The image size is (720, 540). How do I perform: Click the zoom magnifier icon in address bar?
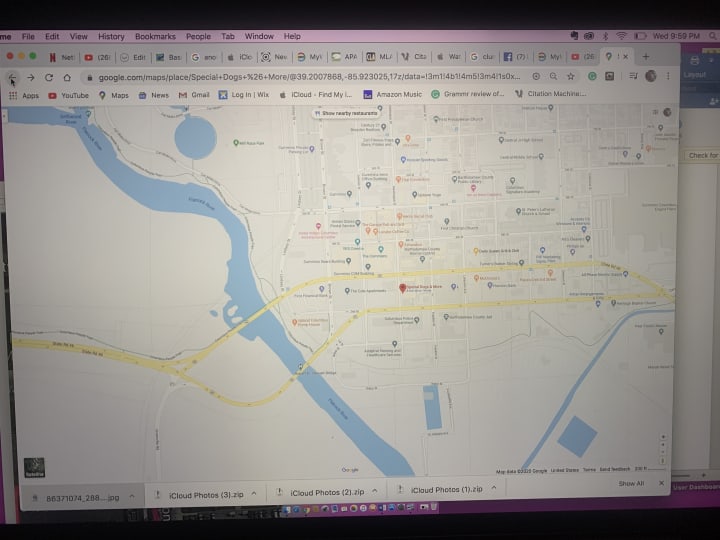pos(553,76)
